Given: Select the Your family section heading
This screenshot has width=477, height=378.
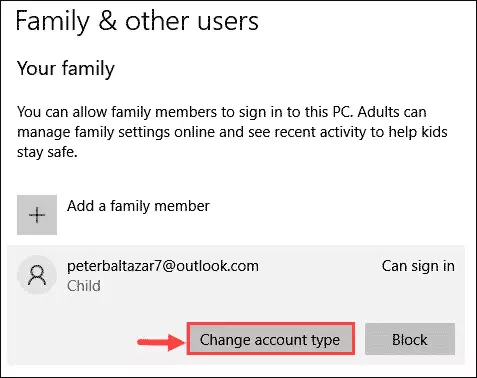Looking at the screenshot, I should tap(66, 69).
